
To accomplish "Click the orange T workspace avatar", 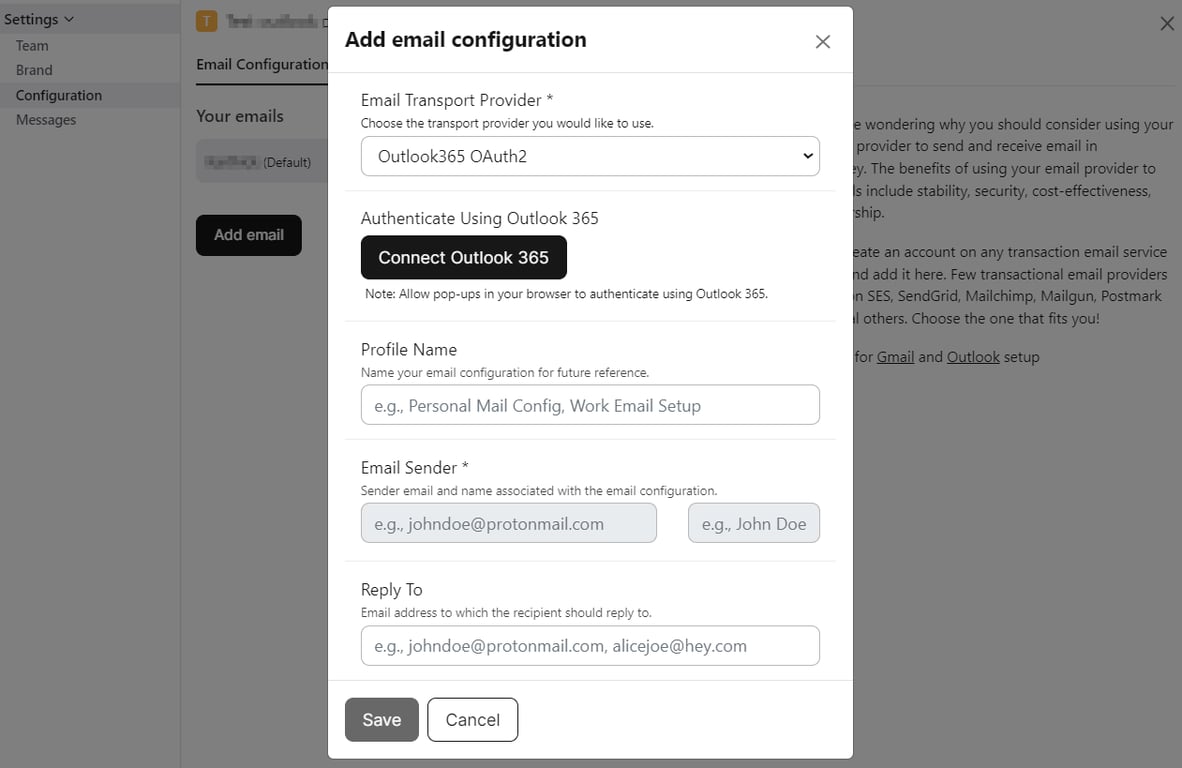I will 206,21.
